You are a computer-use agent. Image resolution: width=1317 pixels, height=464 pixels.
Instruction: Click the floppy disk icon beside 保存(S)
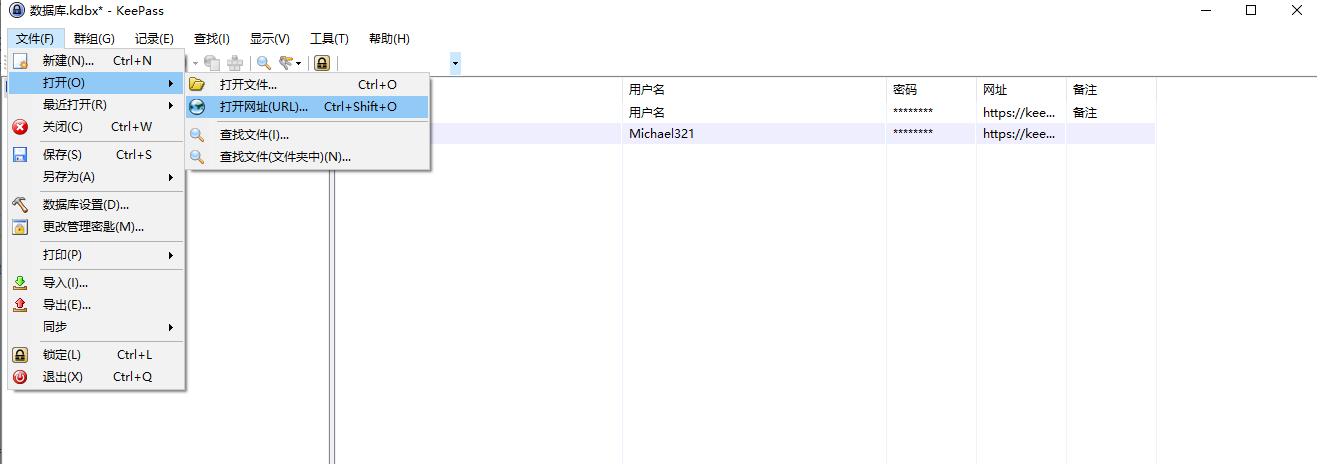[x=20, y=155]
